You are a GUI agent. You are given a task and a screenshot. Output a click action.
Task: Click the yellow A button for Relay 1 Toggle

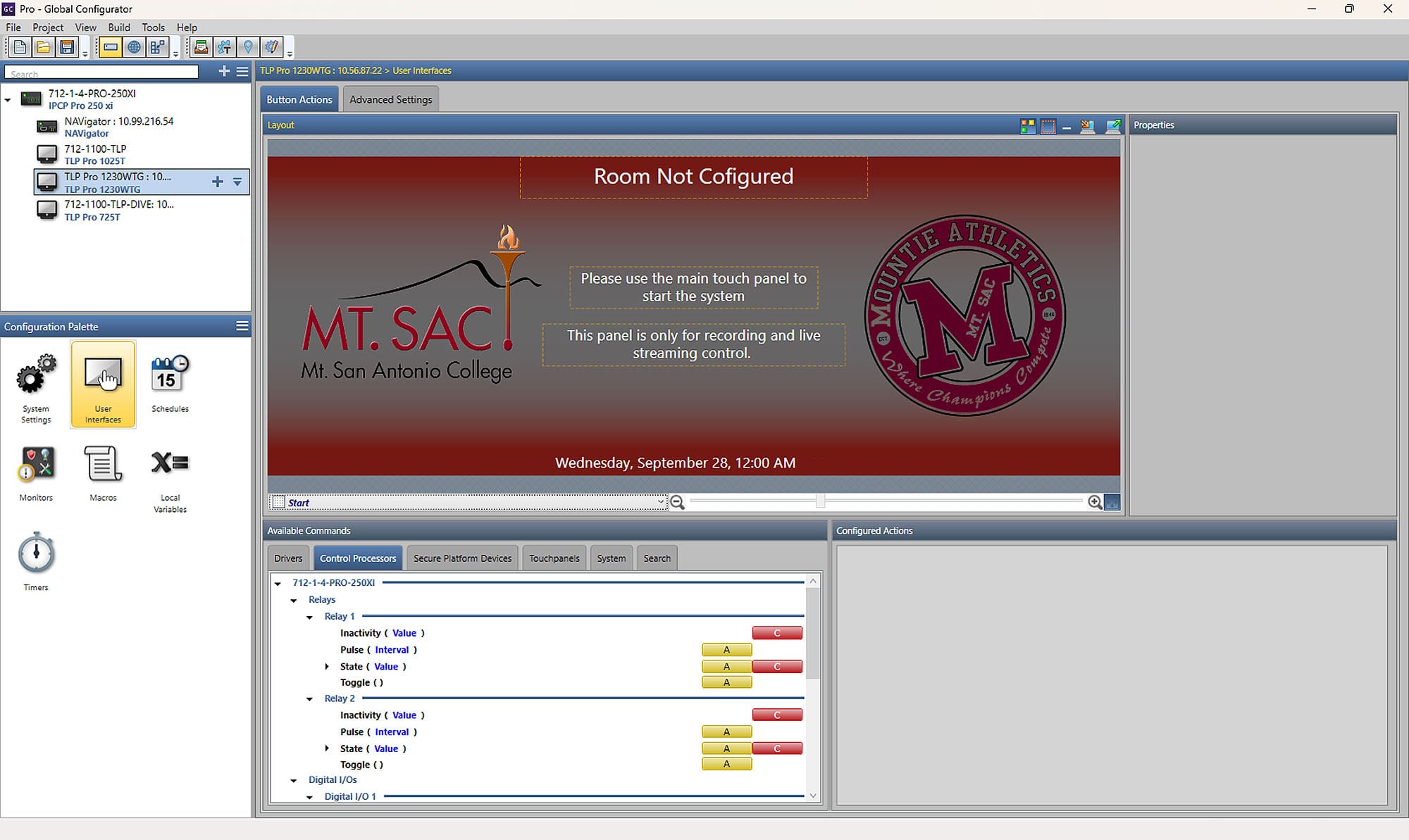(726, 682)
